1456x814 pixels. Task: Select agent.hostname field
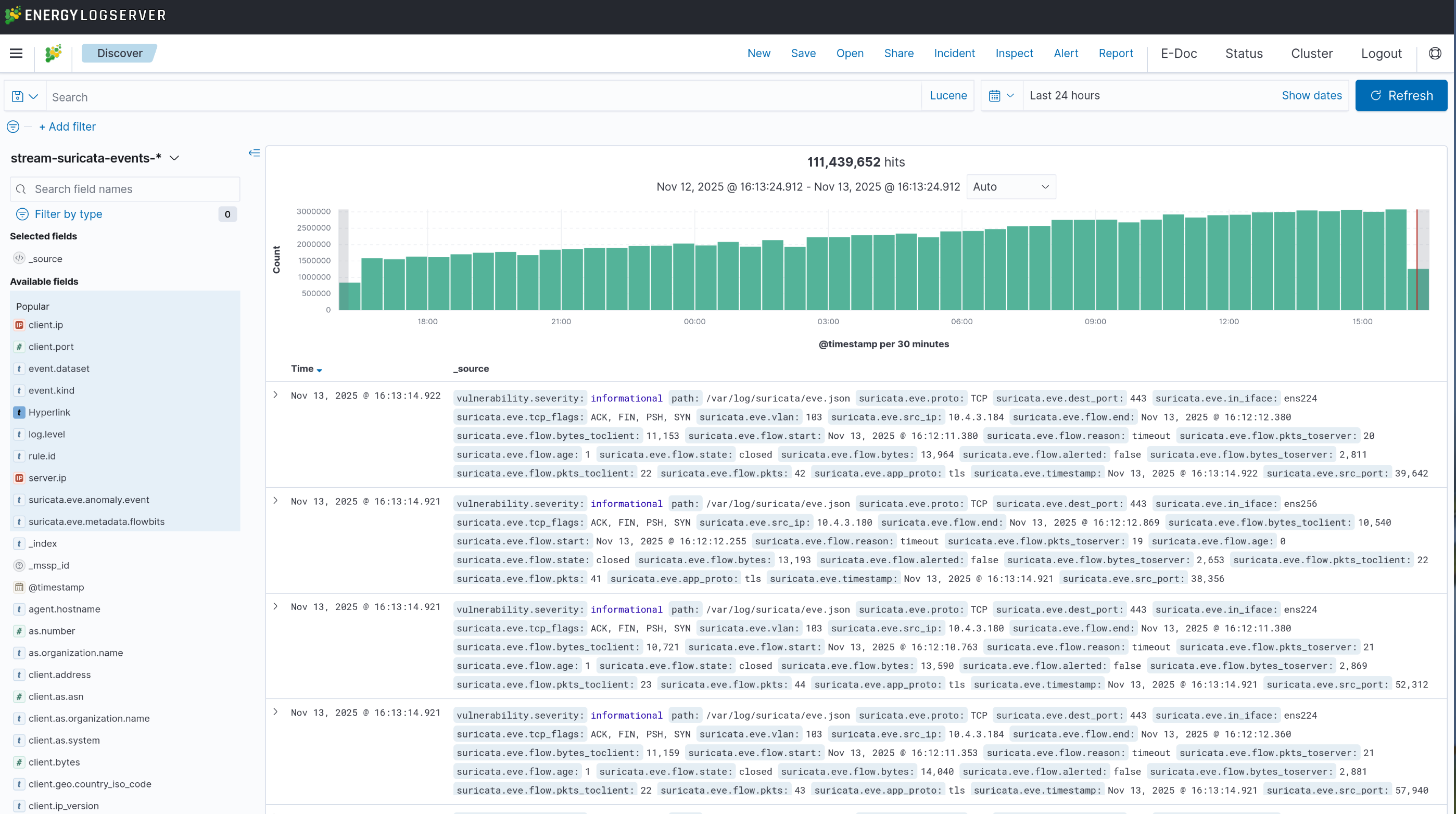coord(65,609)
